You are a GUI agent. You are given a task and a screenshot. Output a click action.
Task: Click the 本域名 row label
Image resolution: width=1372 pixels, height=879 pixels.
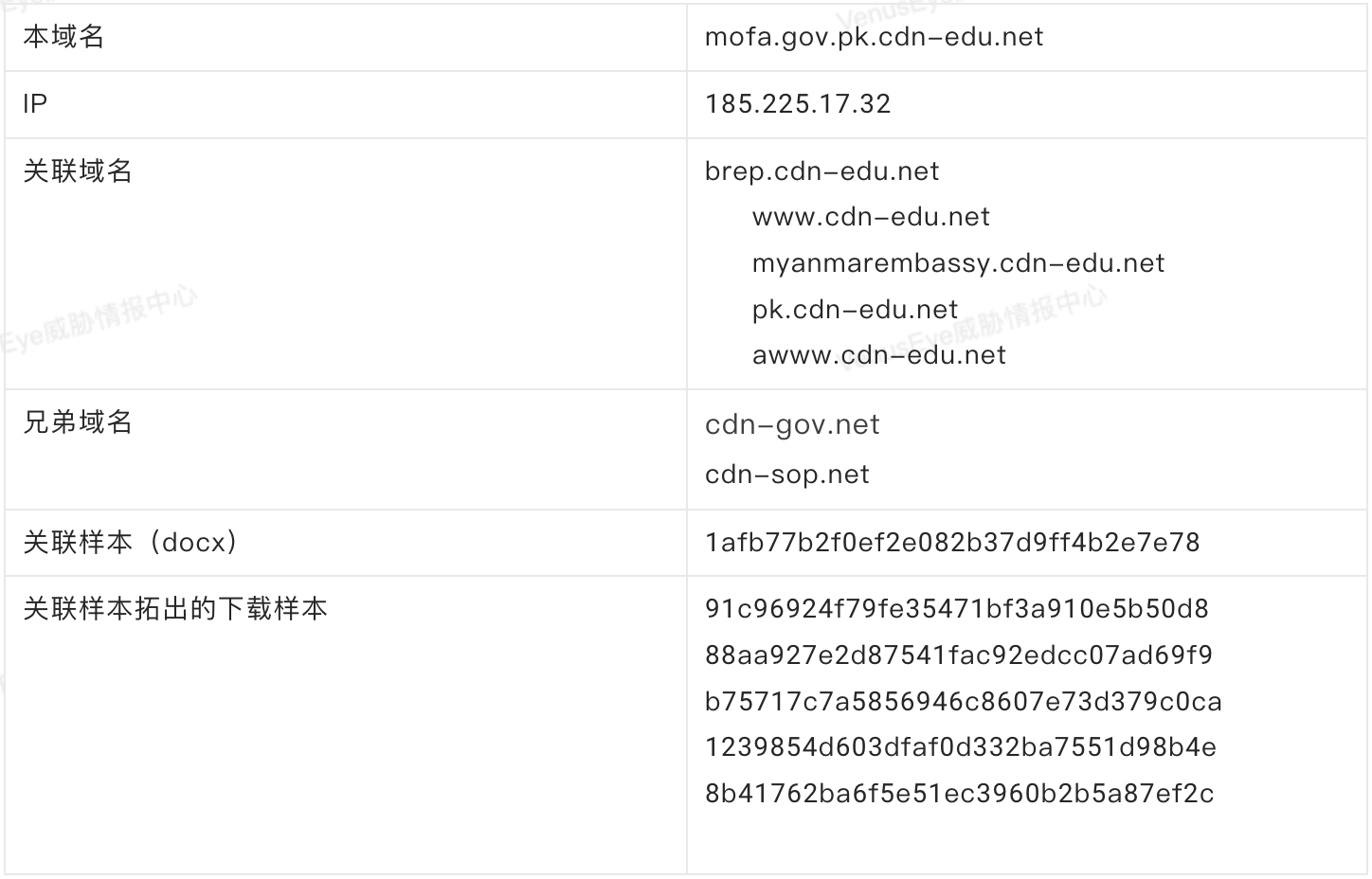tap(63, 37)
